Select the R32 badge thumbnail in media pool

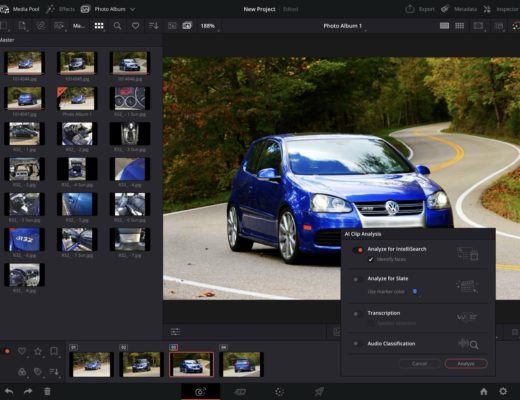pyautogui.click(x=24, y=240)
